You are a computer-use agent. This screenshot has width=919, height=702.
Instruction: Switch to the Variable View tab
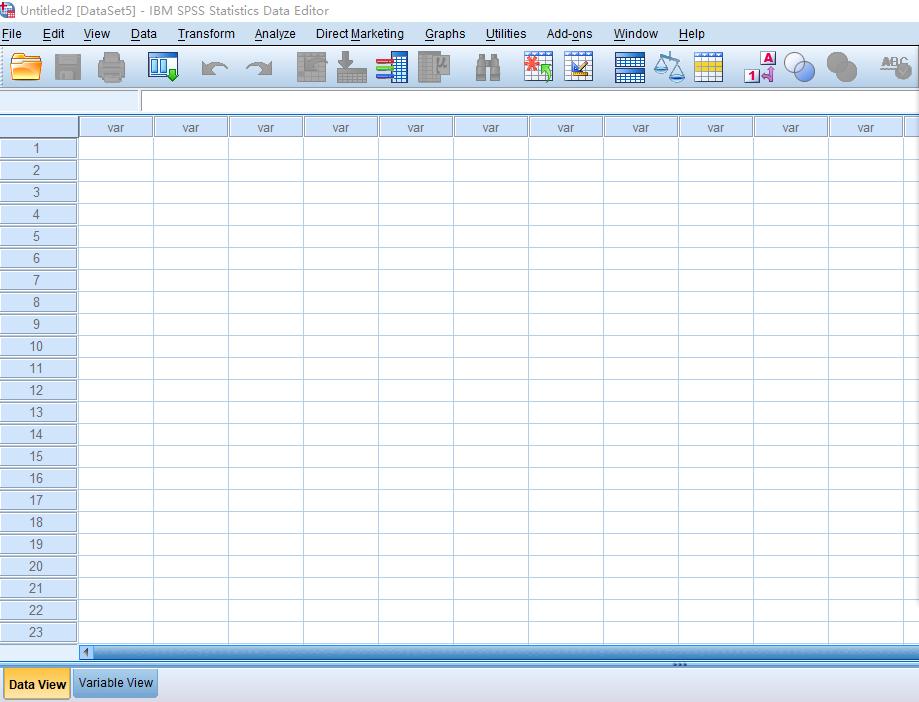click(116, 684)
